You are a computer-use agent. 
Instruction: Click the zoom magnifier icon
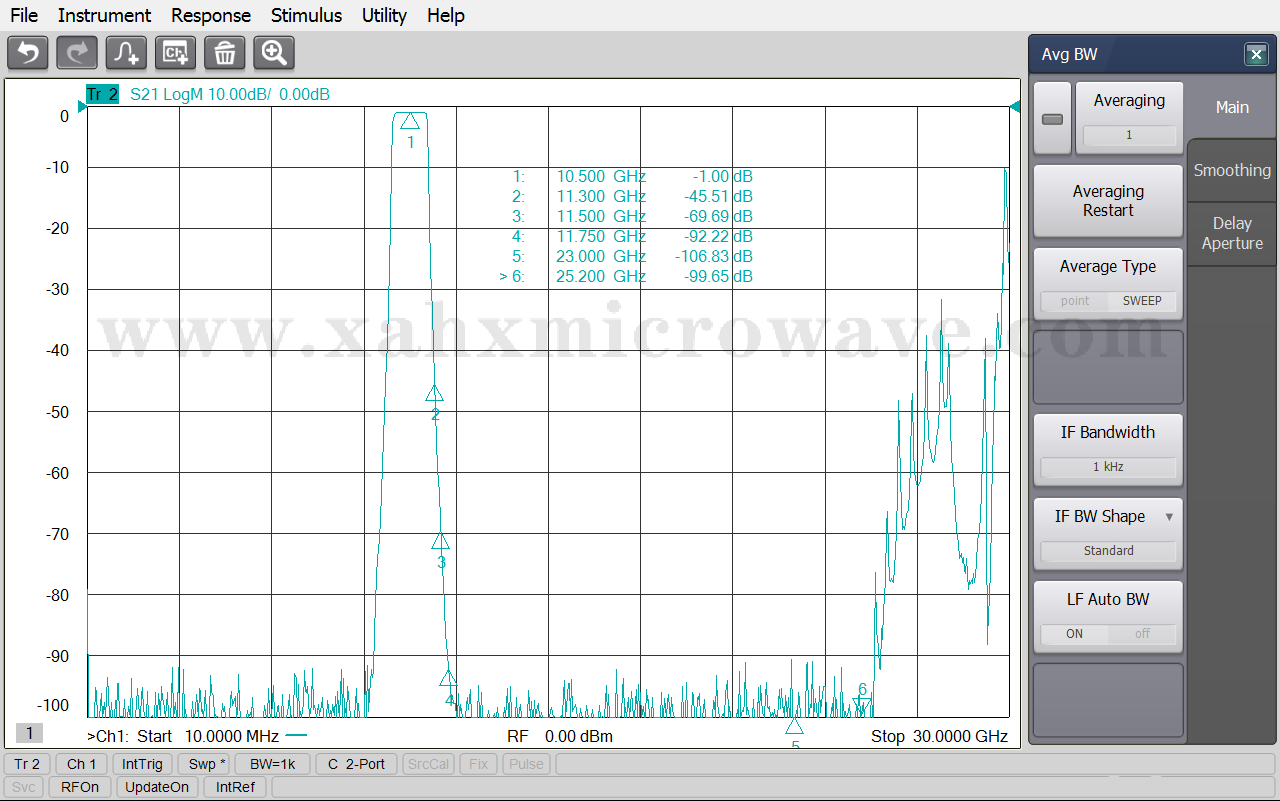pos(274,53)
